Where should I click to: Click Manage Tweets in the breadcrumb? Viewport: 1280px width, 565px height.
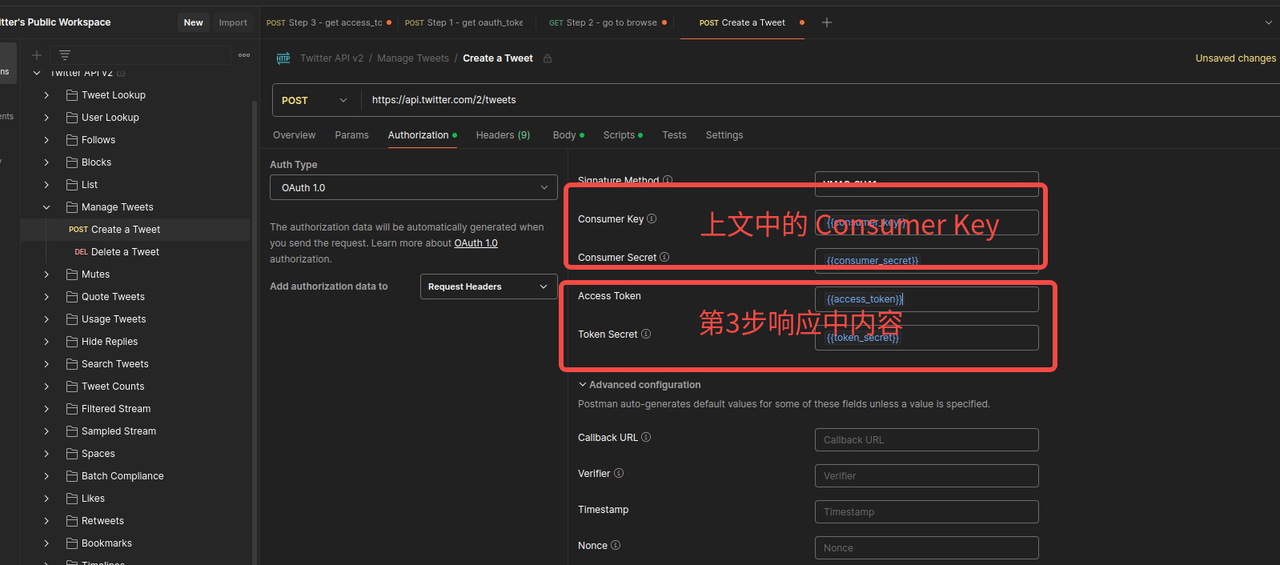point(413,58)
